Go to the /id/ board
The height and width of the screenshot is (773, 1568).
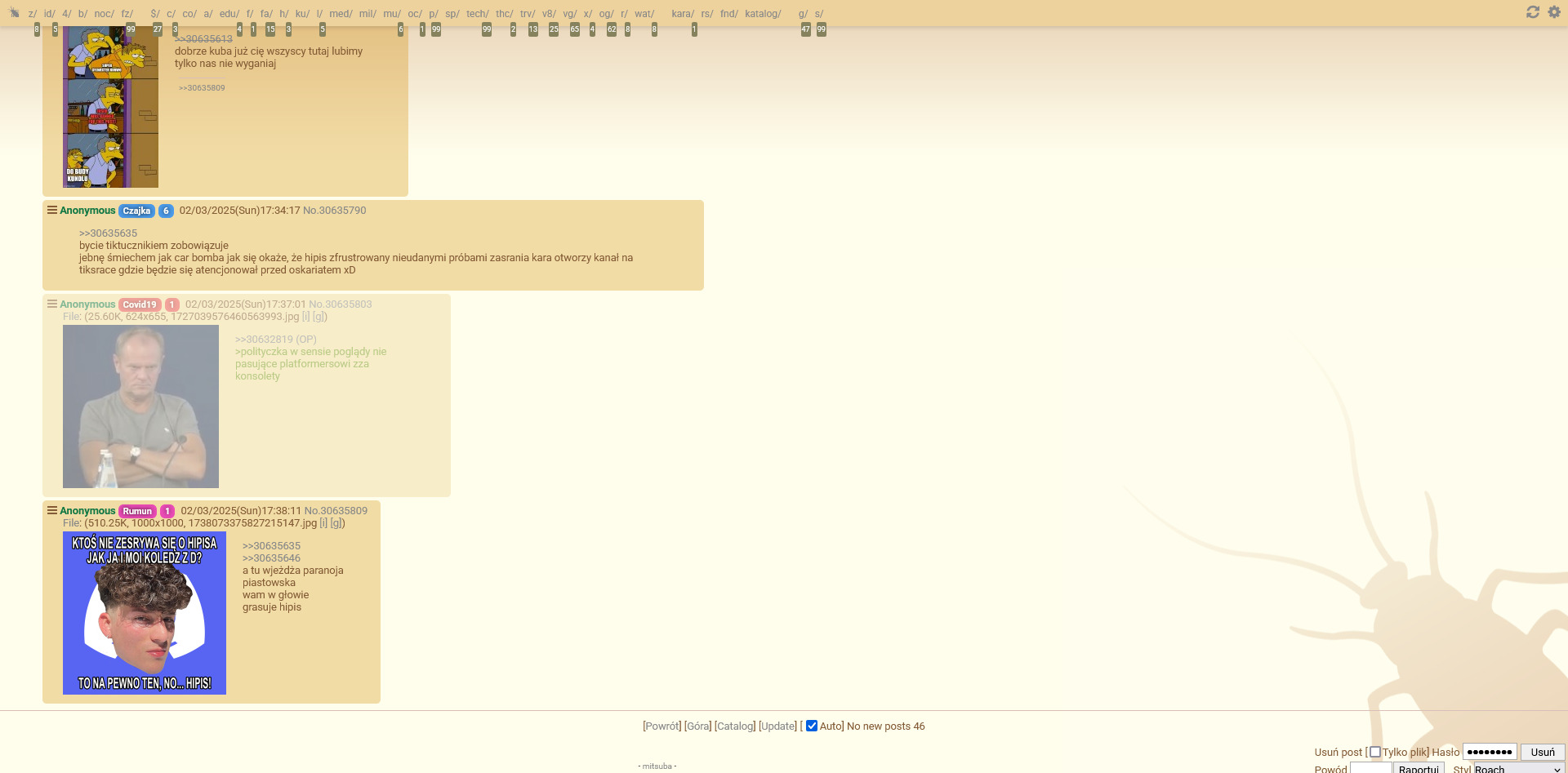click(49, 14)
